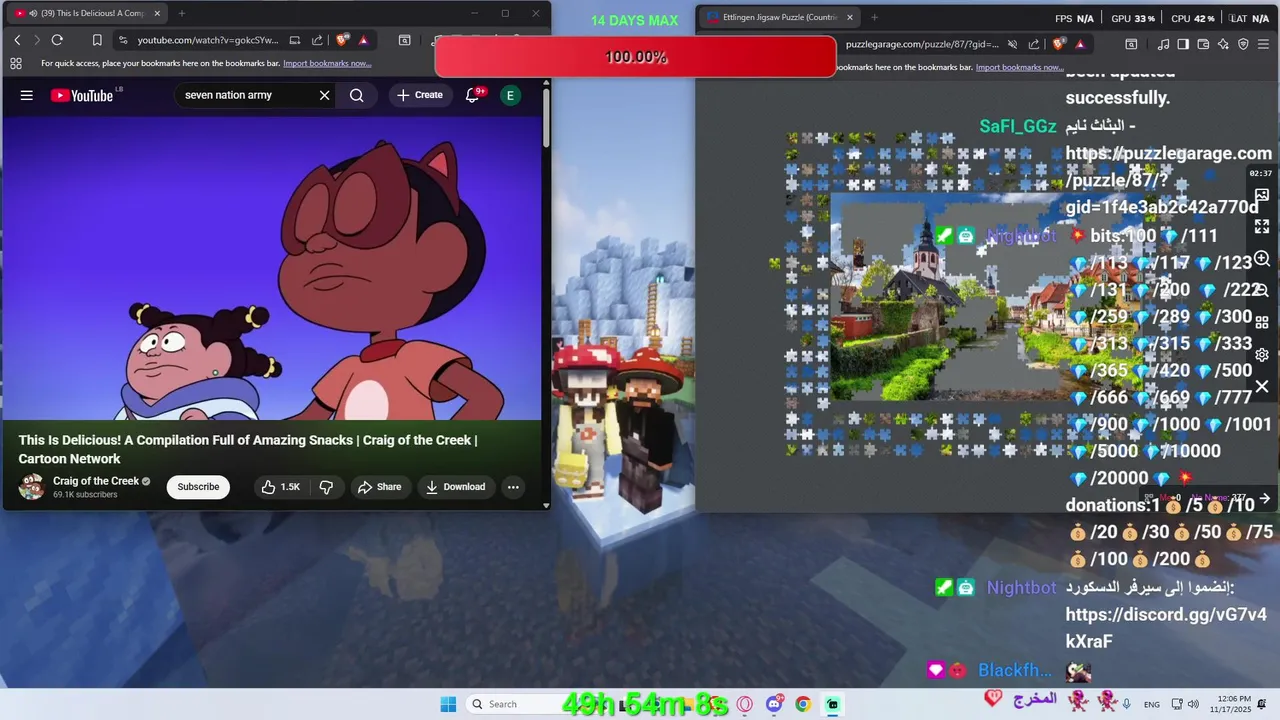This screenshot has width=1280, height=720.
Task: Open a new tab in YouTube window
Action: (182, 13)
